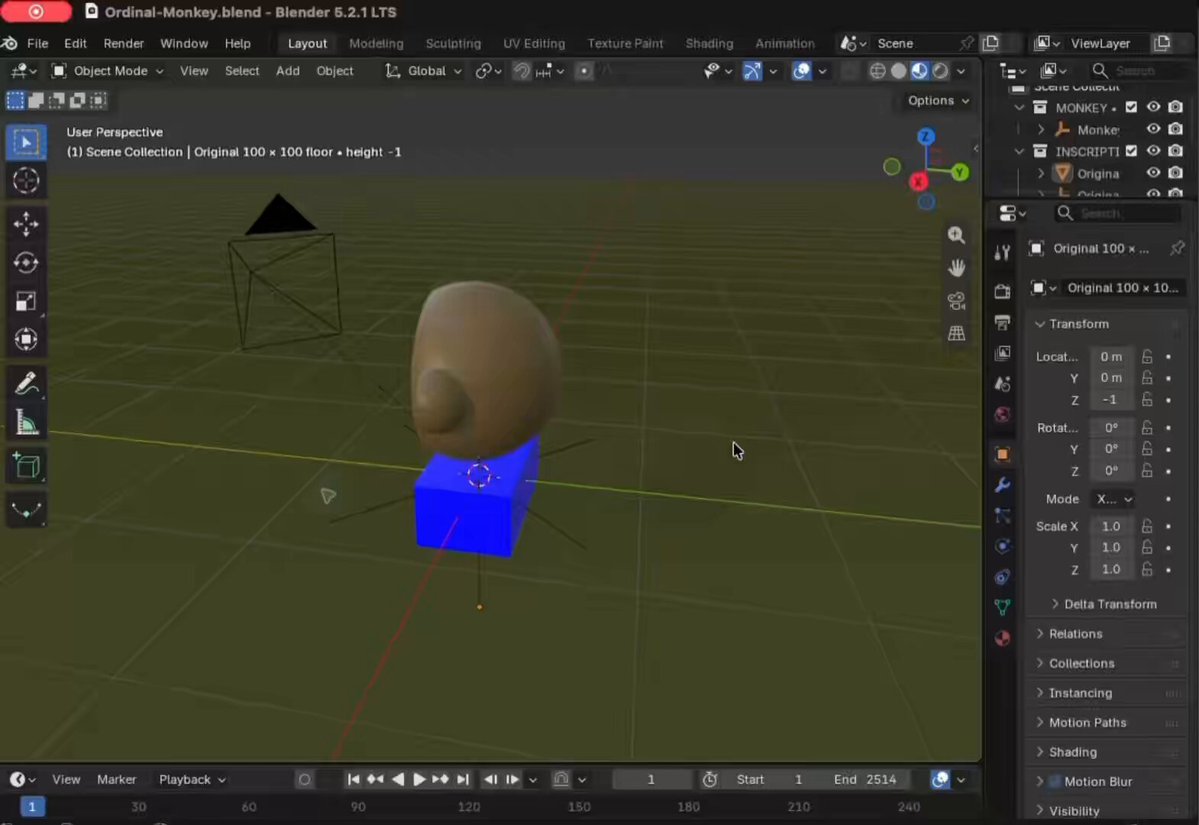1199x825 pixels.
Task: Toggle the MONKEY collection checkbox
Action: point(1131,107)
